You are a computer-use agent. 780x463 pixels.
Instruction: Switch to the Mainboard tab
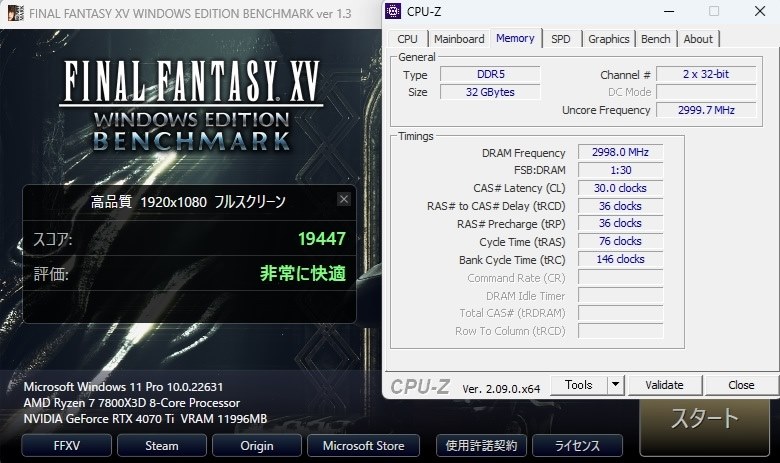[x=459, y=39]
